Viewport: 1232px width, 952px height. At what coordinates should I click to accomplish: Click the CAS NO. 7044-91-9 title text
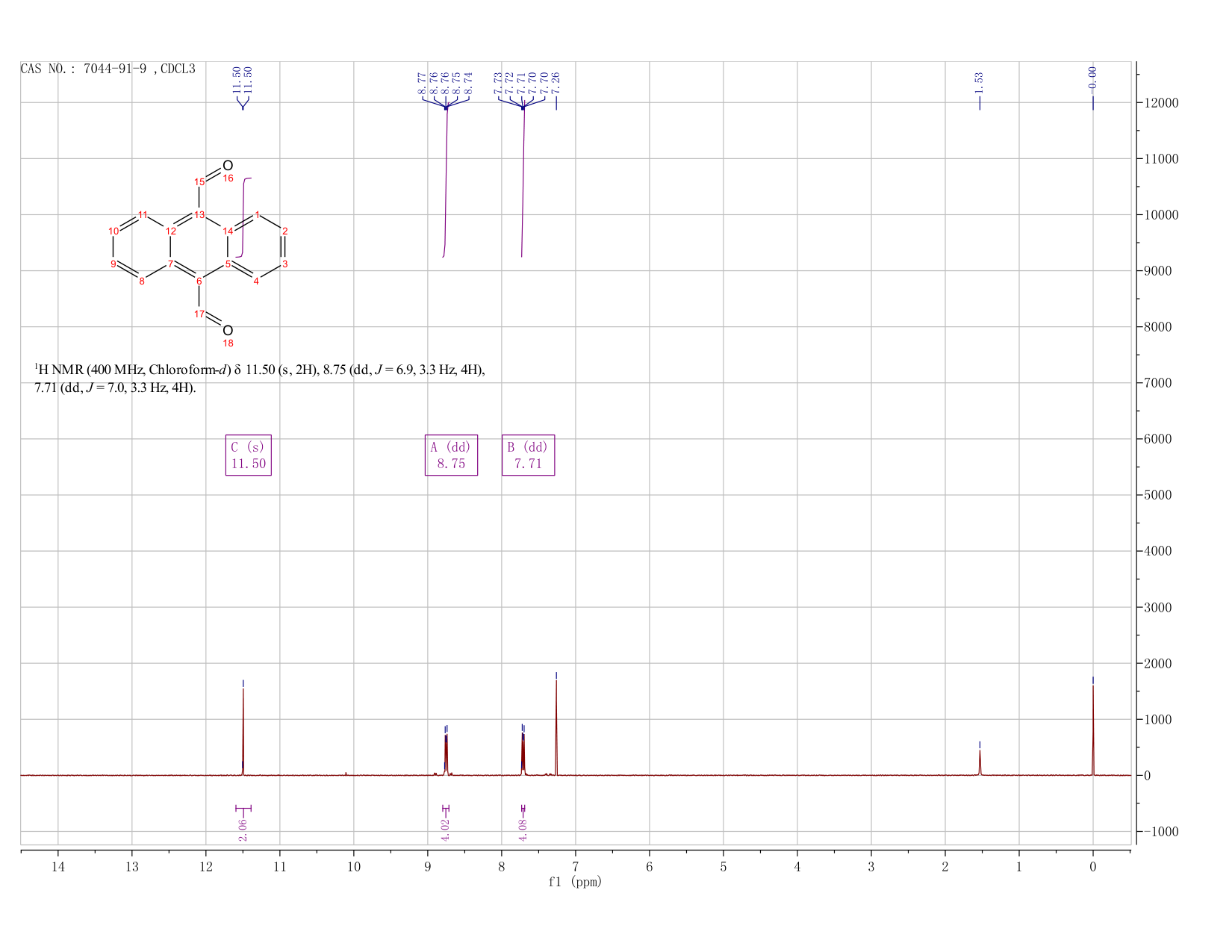click(108, 69)
